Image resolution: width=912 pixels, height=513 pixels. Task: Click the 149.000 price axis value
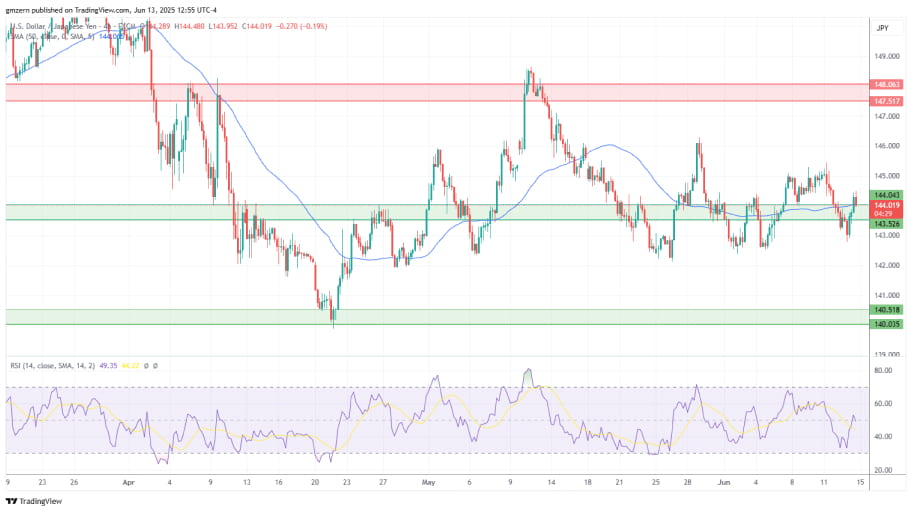click(x=888, y=57)
